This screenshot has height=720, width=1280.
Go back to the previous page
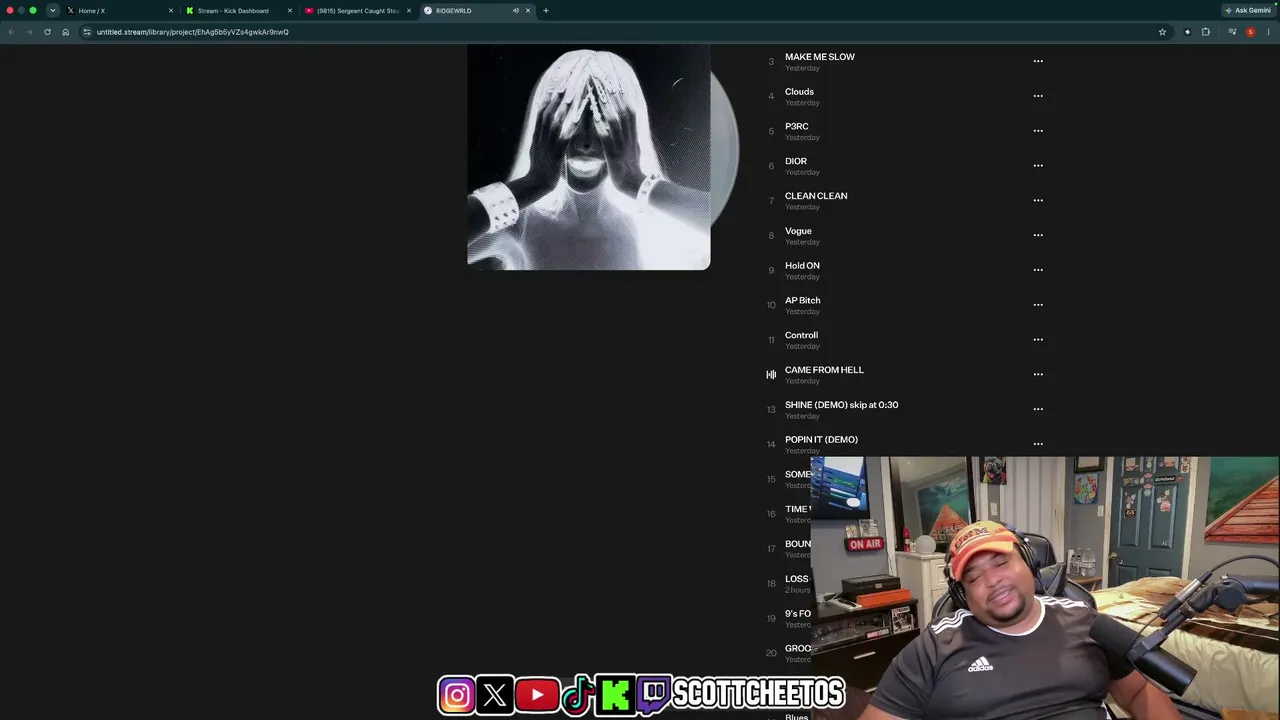click(x=11, y=32)
